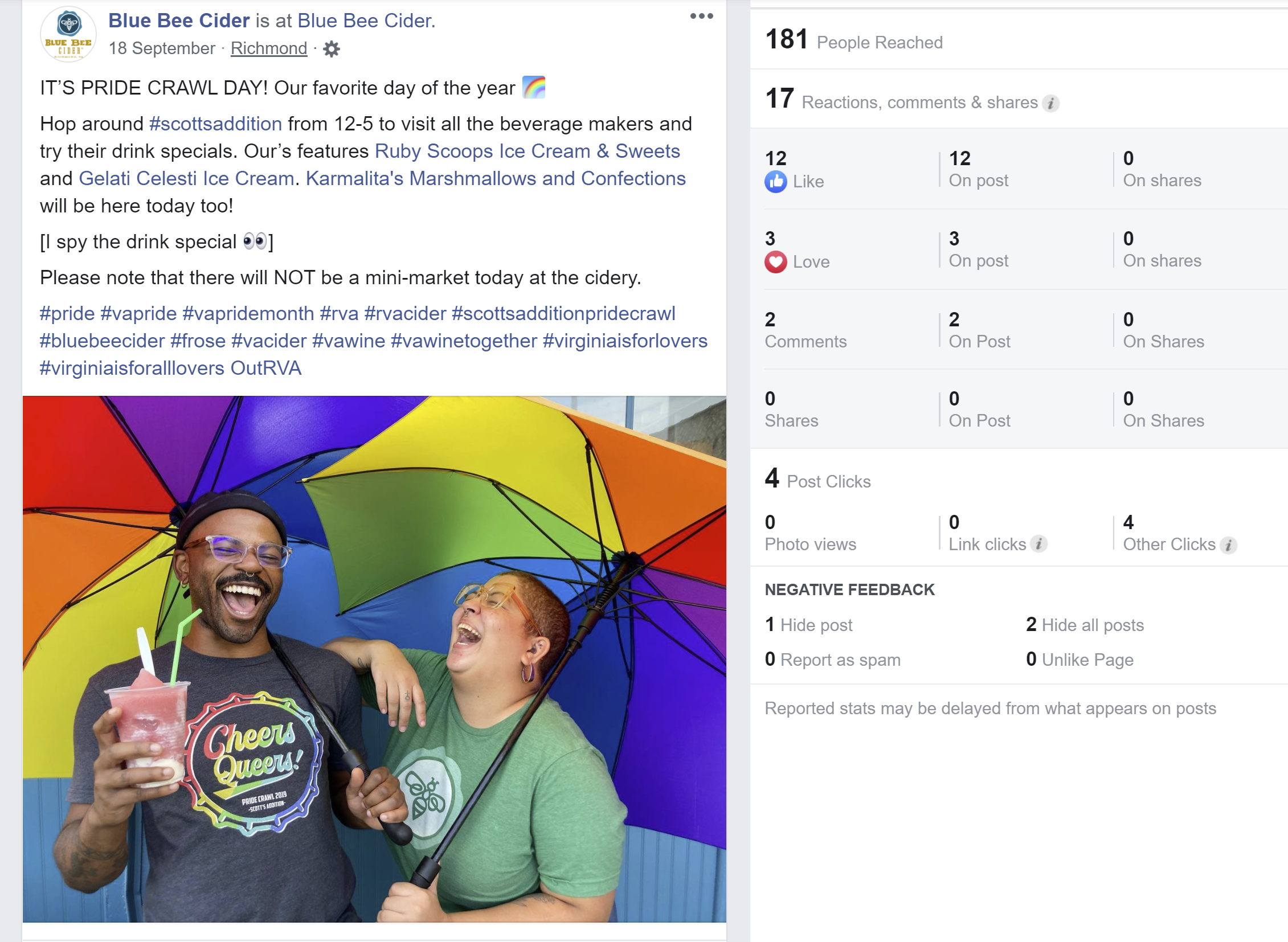Open the #rva hashtag
Image resolution: width=1288 pixels, height=942 pixels.
coord(340,314)
